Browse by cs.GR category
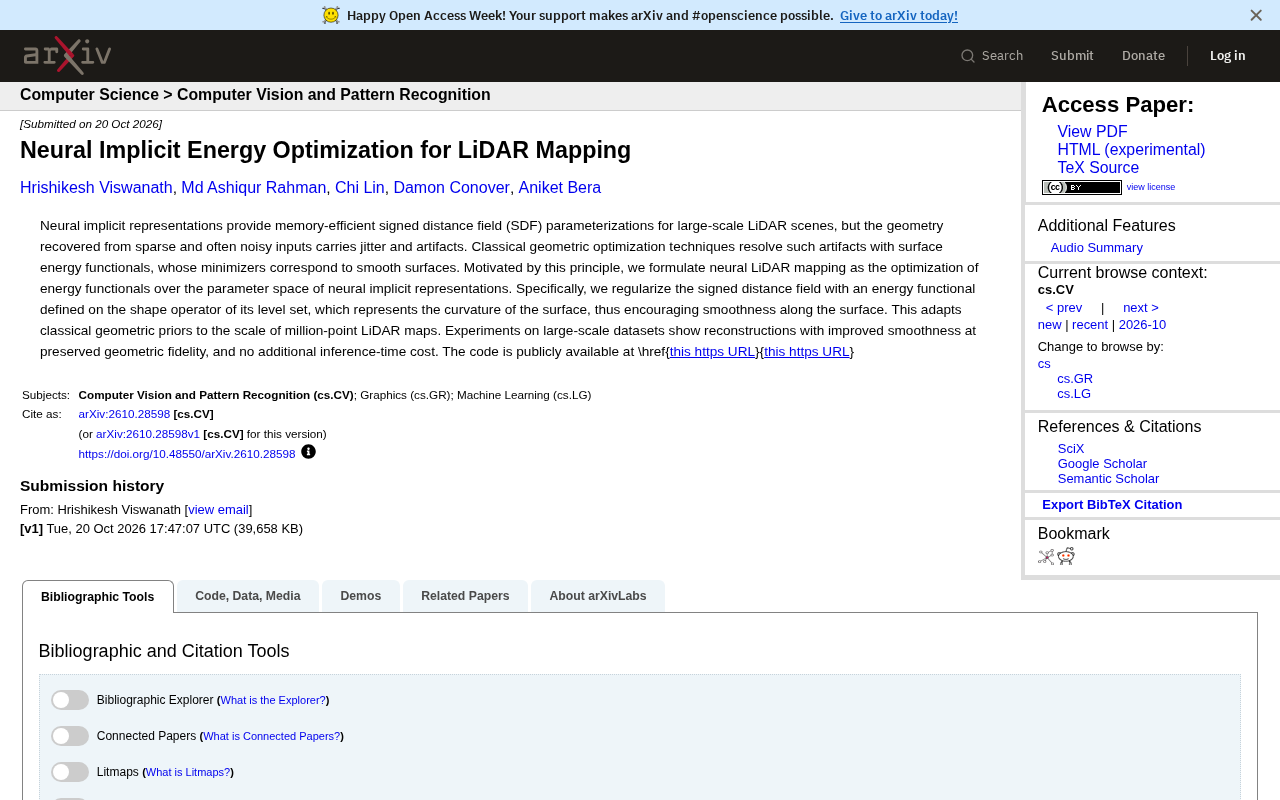1280x800 pixels. pos(1075,379)
